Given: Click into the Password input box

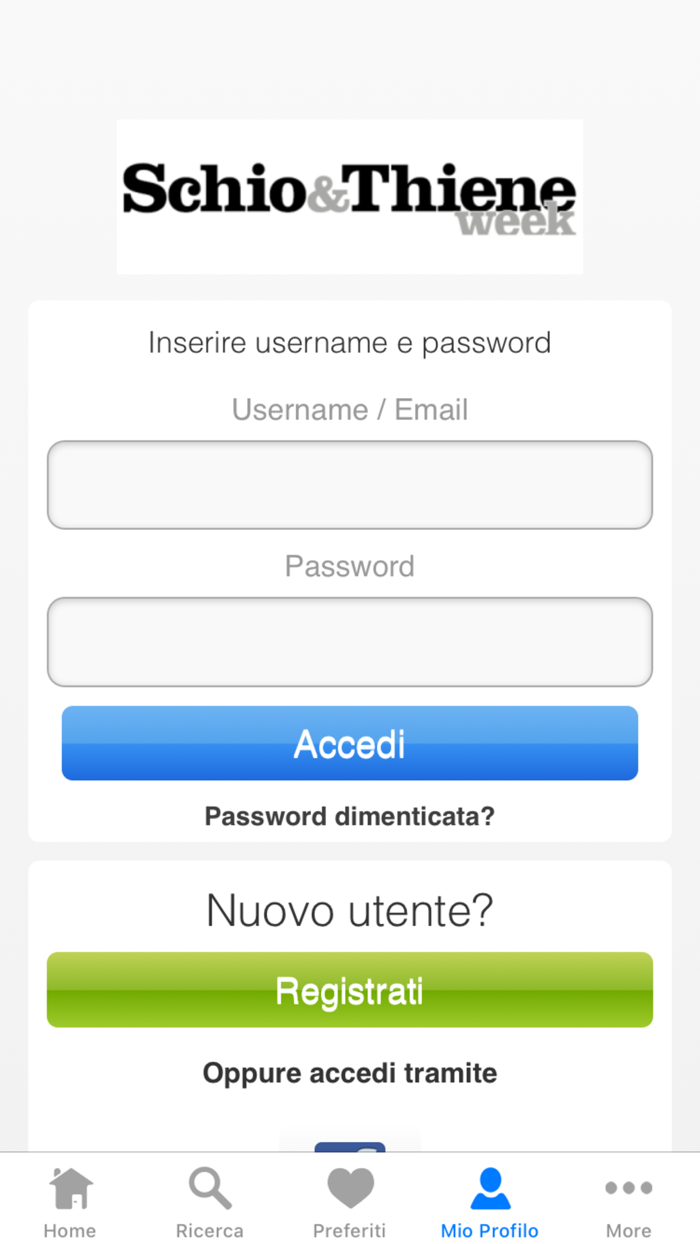Looking at the screenshot, I should pos(350,642).
